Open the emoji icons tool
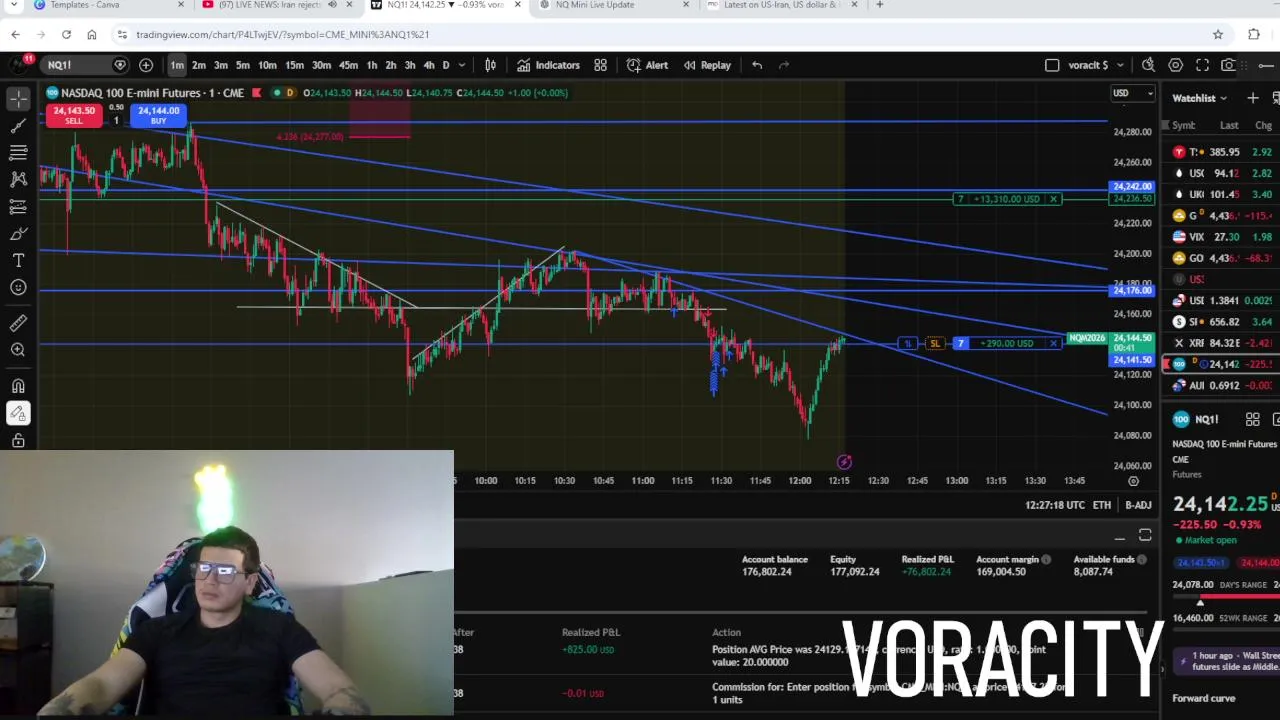This screenshot has width=1280, height=720. click(x=18, y=288)
